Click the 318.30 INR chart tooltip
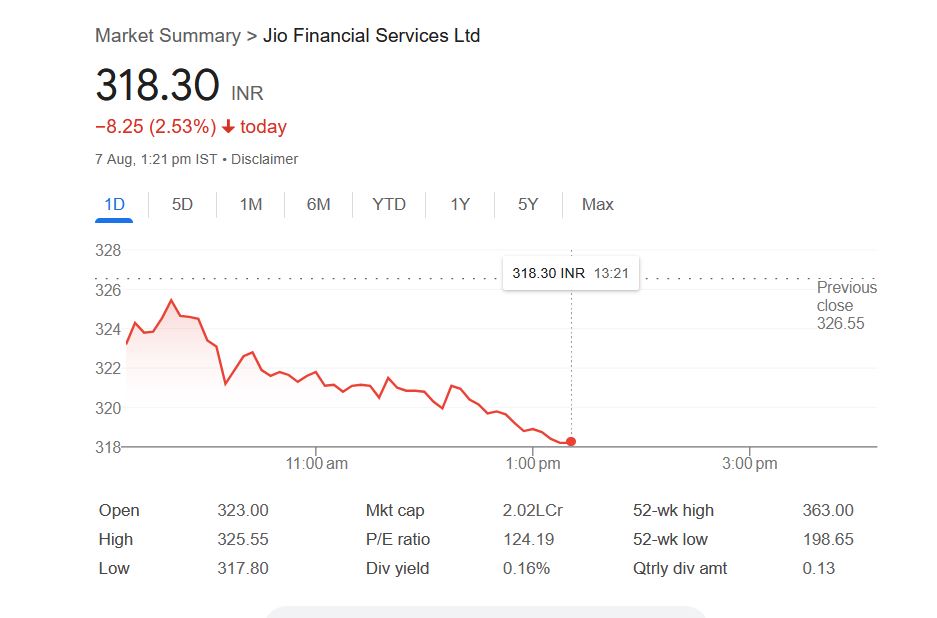937x618 pixels. [570, 273]
